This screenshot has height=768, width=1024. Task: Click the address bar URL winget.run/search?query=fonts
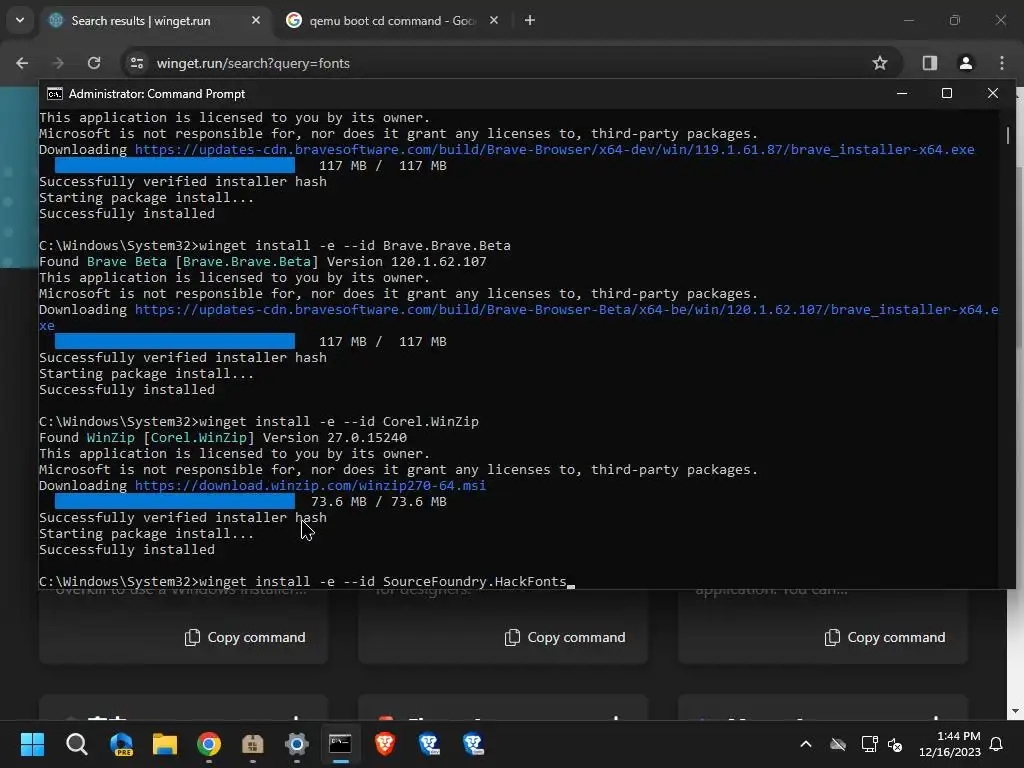click(253, 63)
